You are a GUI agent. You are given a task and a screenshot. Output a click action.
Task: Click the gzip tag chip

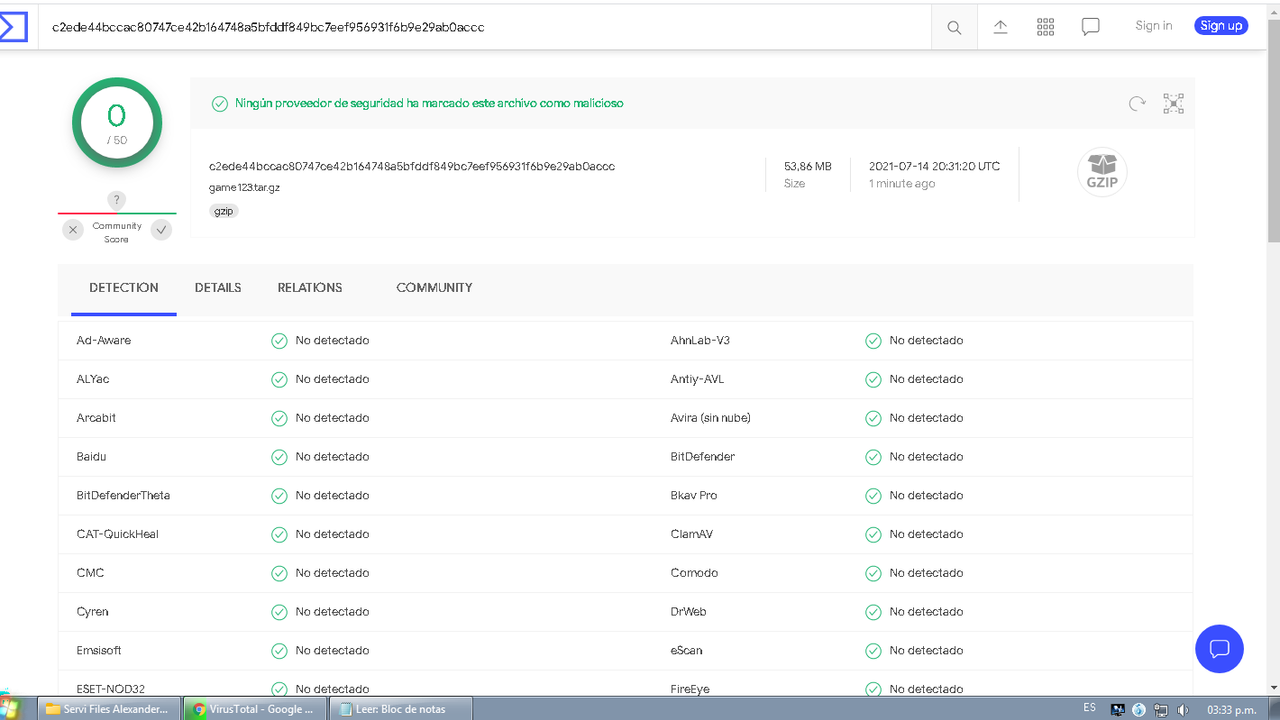pyautogui.click(x=223, y=212)
